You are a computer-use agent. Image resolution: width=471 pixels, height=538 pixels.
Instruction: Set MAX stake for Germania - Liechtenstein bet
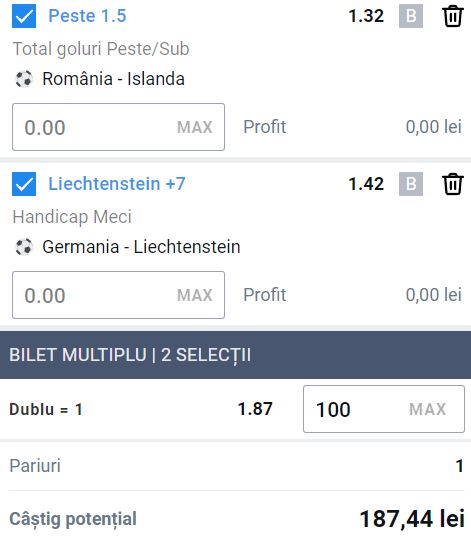[195, 295]
